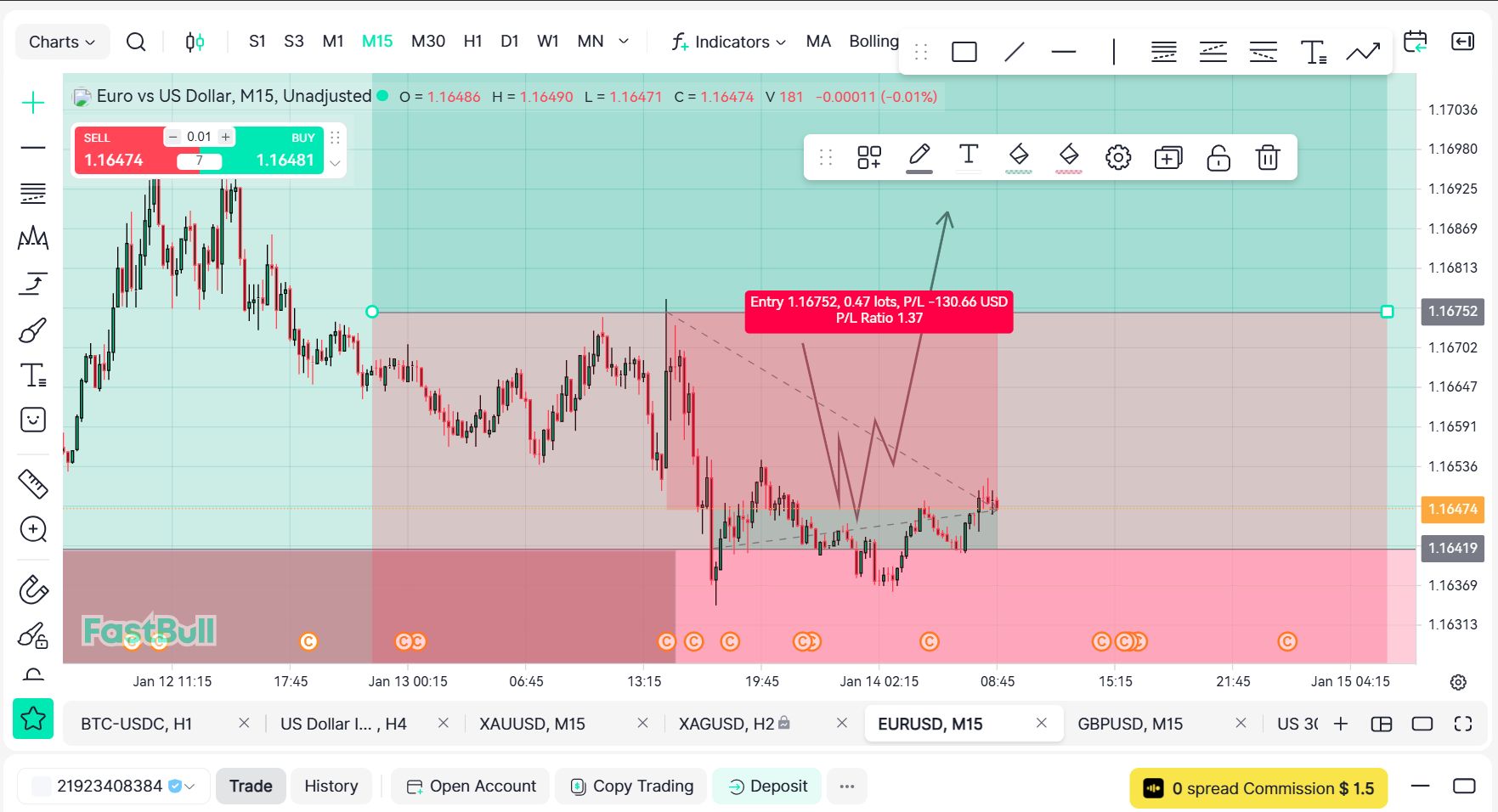Open drawing settings gear icon
Screen dimensions: 1498x812
click(x=1117, y=157)
